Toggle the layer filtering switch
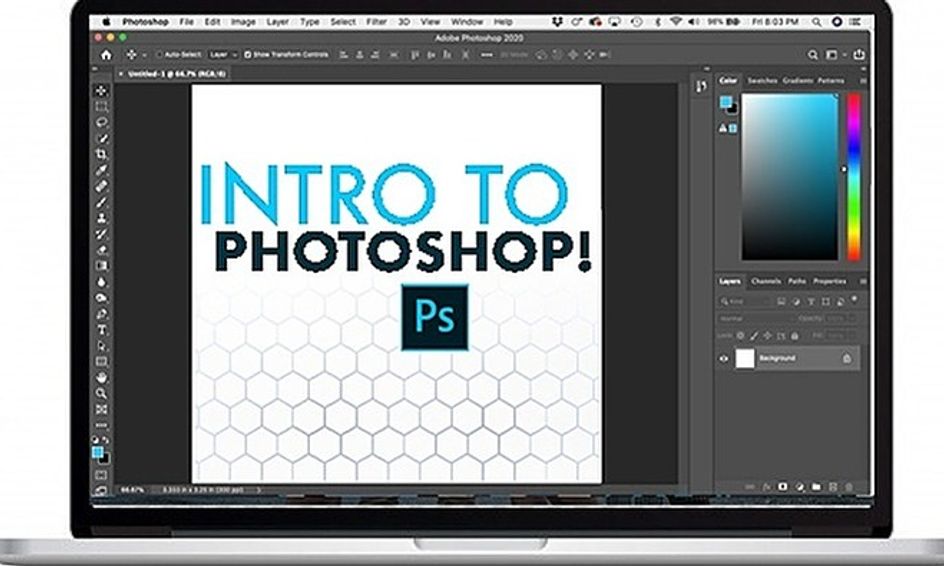944x566 pixels. (854, 299)
